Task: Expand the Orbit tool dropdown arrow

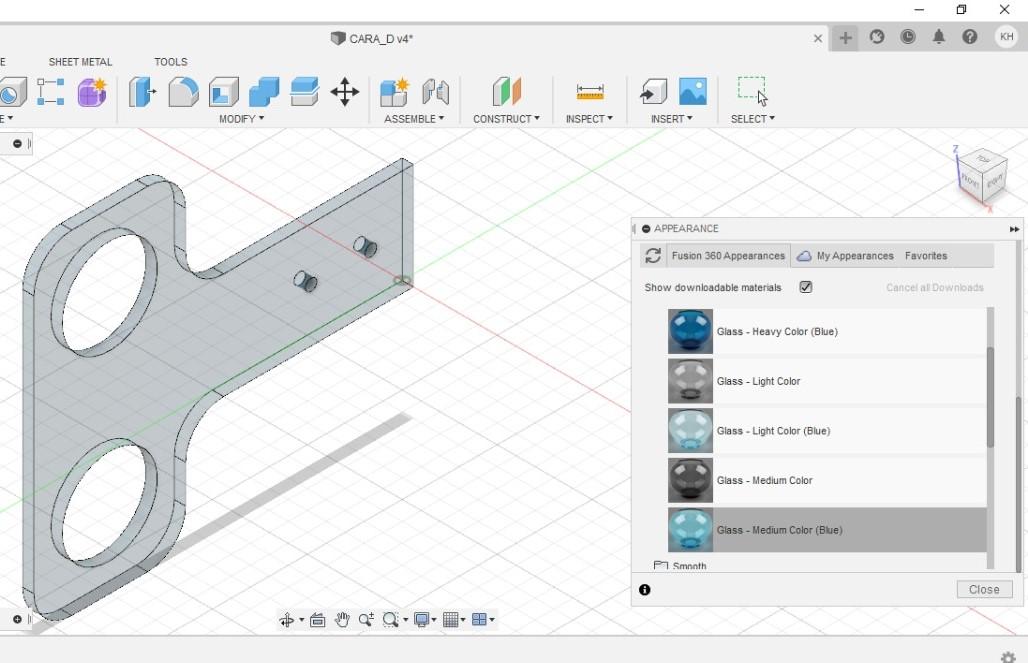Action: tap(302, 620)
